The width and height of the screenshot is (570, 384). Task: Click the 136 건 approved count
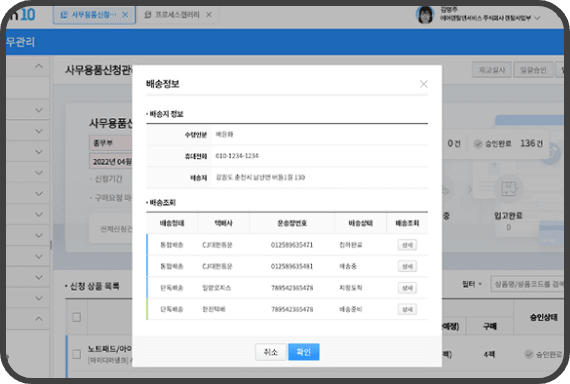pyautogui.click(x=531, y=143)
